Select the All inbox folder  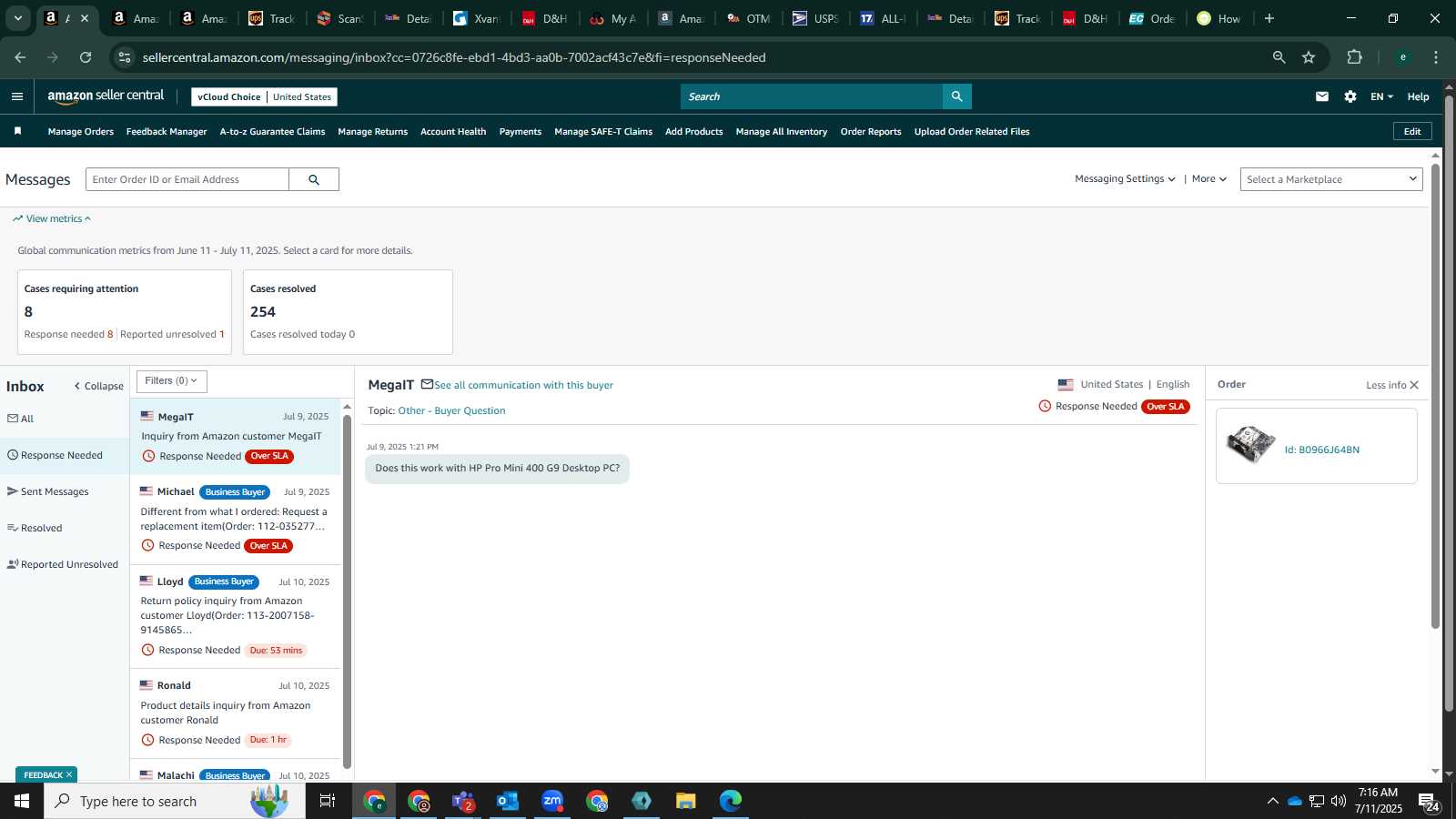click(x=21, y=419)
